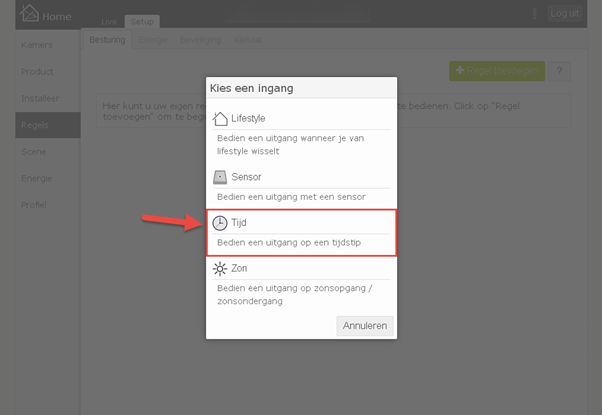The image size is (602, 415).
Task: Click the orange alert exclamation icon
Action: click(x=534, y=14)
